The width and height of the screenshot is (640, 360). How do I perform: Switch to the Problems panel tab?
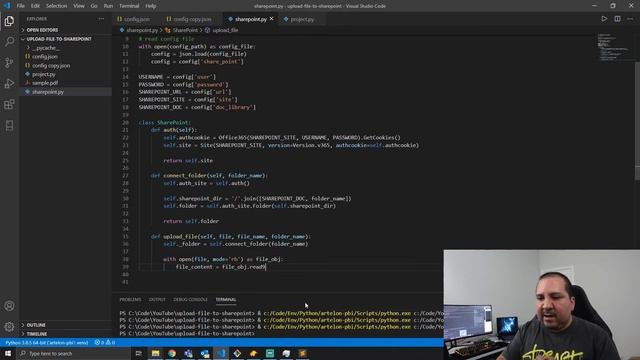[130, 300]
